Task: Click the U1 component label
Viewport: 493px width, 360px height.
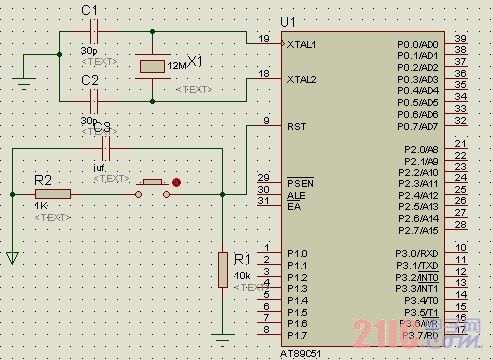Action: pyautogui.click(x=288, y=22)
